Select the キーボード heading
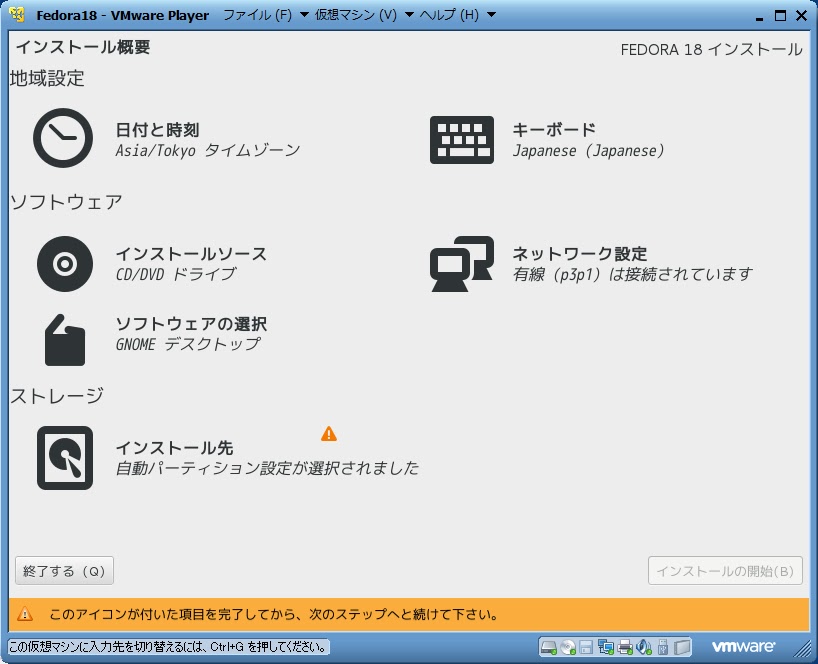The height and width of the screenshot is (664, 818). point(554,129)
